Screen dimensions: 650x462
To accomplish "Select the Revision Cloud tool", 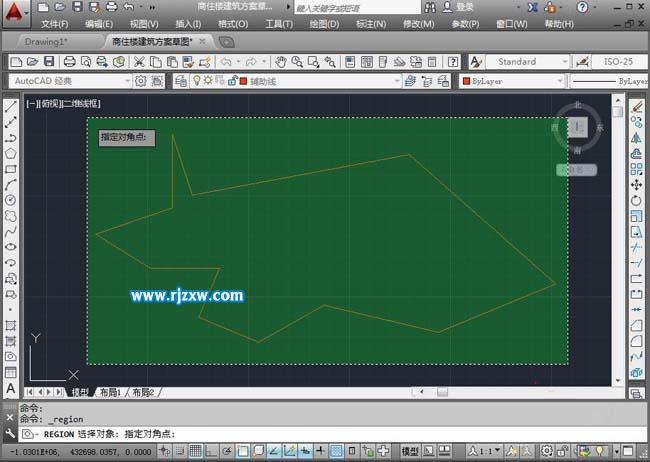I will tap(10, 216).
